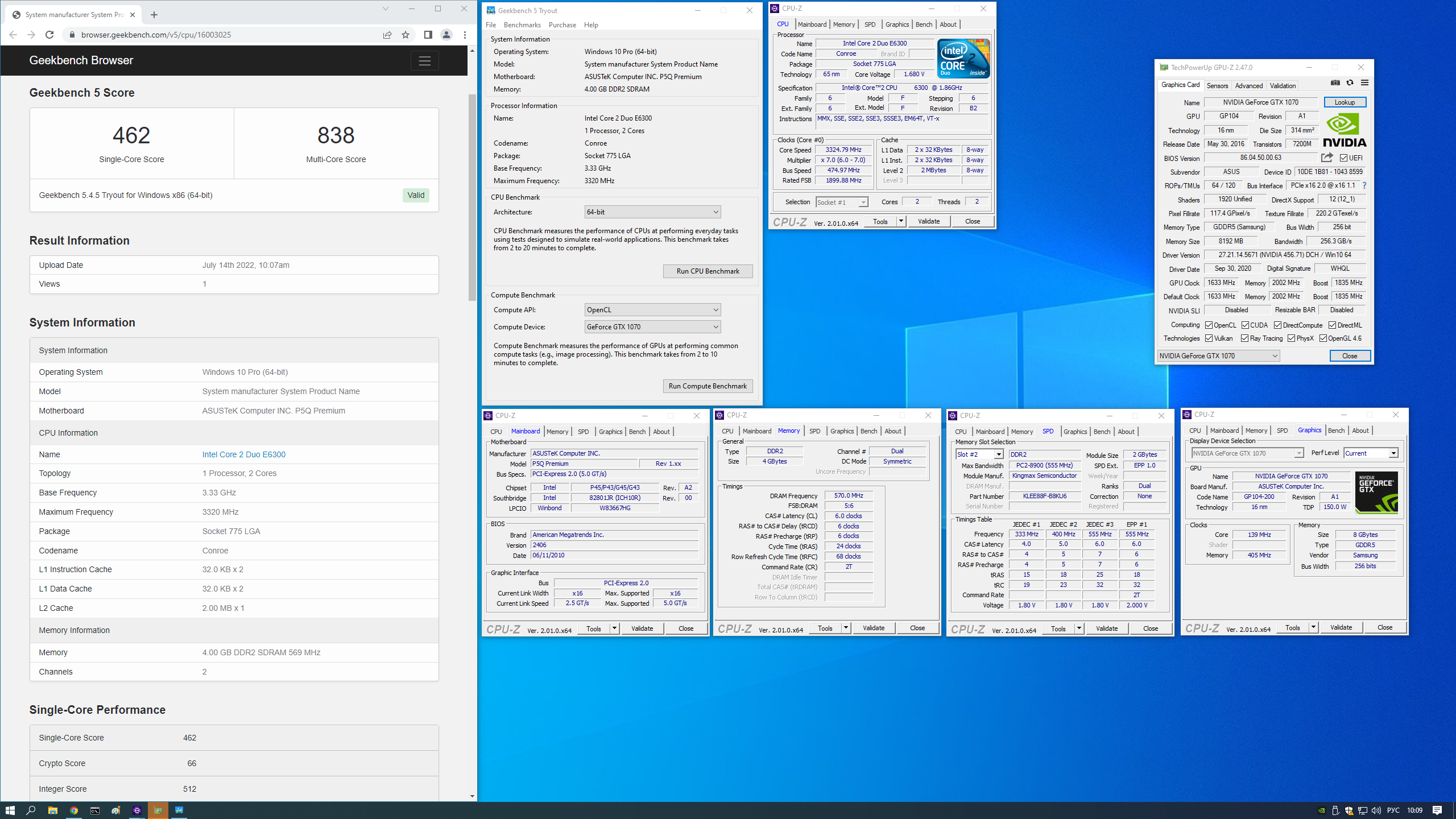Click the Chrome address bar URL

pos(156,35)
